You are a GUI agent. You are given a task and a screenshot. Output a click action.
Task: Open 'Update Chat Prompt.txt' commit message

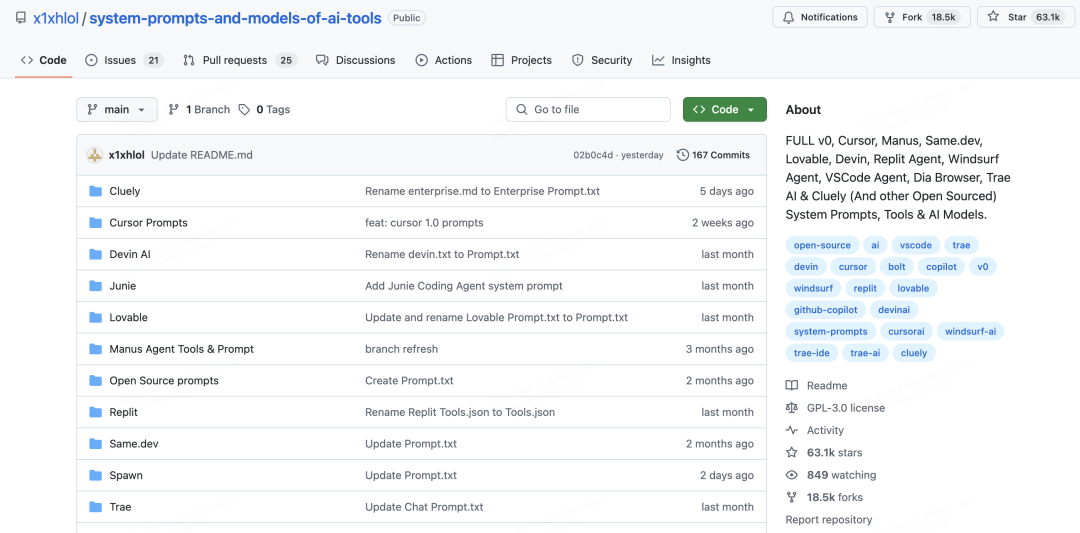(x=424, y=507)
